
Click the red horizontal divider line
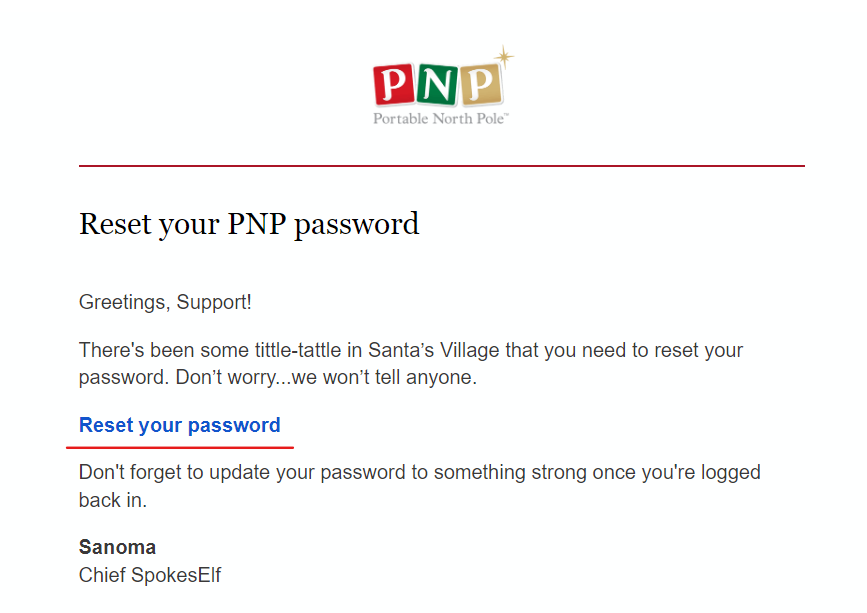click(x=442, y=165)
